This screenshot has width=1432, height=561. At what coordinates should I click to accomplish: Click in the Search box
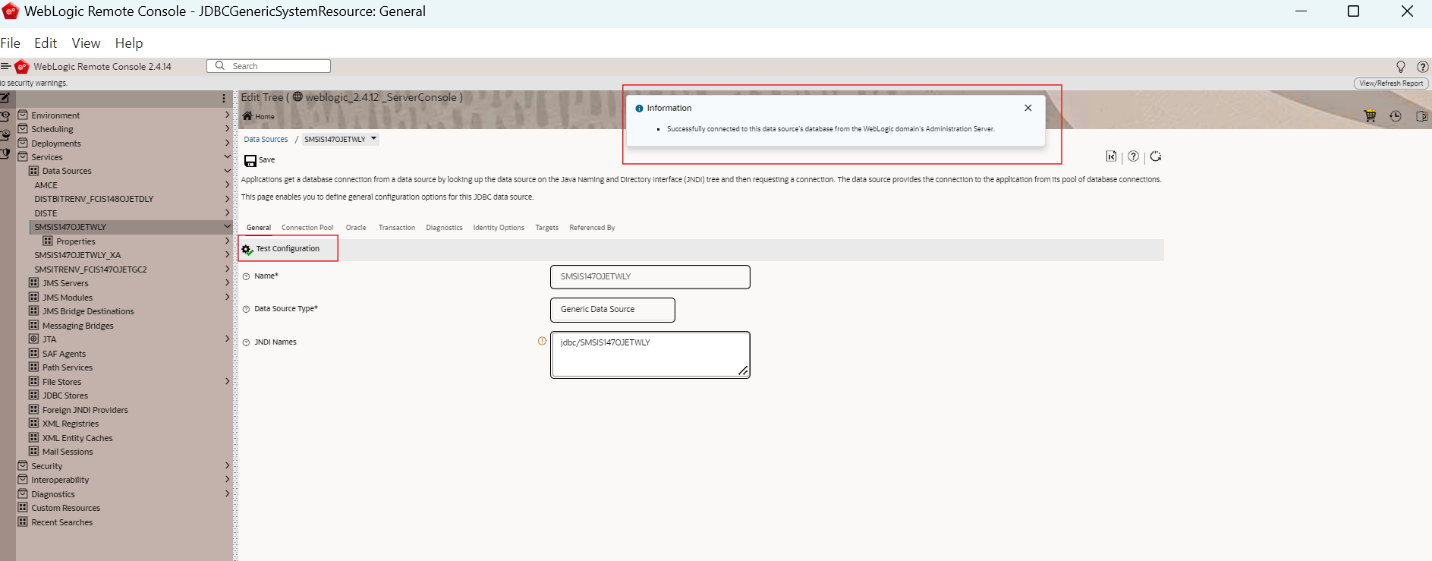click(x=268, y=66)
